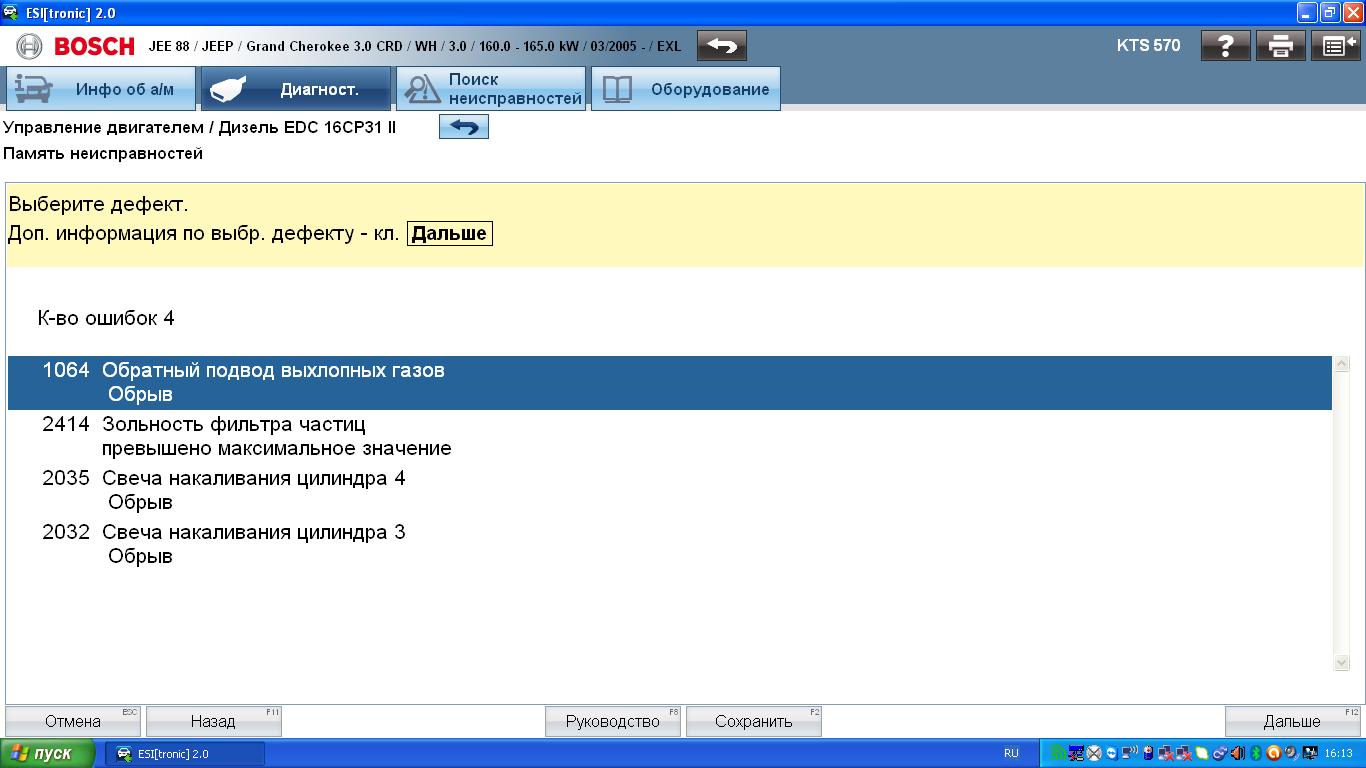Click the Дальше button in the bottom bar
Viewport: 1366px width, 768px height.
coord(1292,721)
